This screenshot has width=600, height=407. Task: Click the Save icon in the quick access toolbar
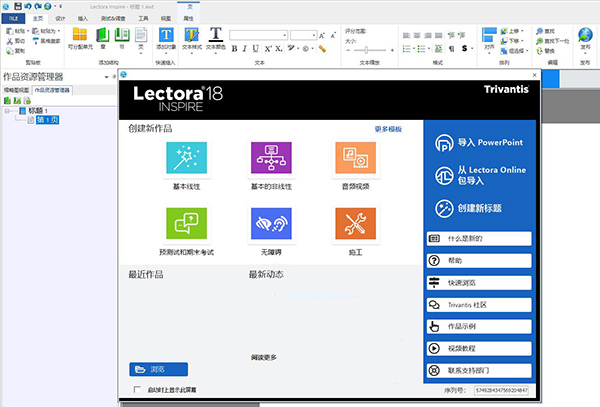point(18,6)
